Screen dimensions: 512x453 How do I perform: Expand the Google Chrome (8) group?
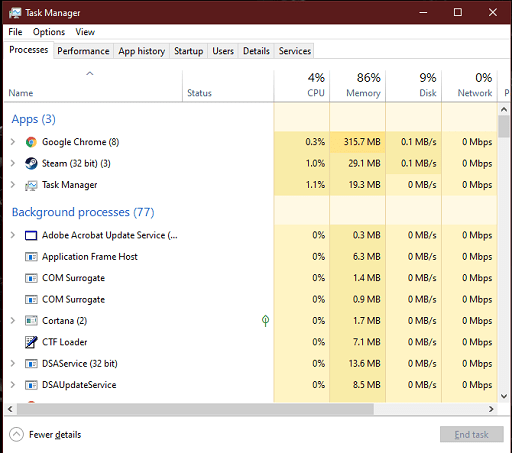click(x=13, y=142)
